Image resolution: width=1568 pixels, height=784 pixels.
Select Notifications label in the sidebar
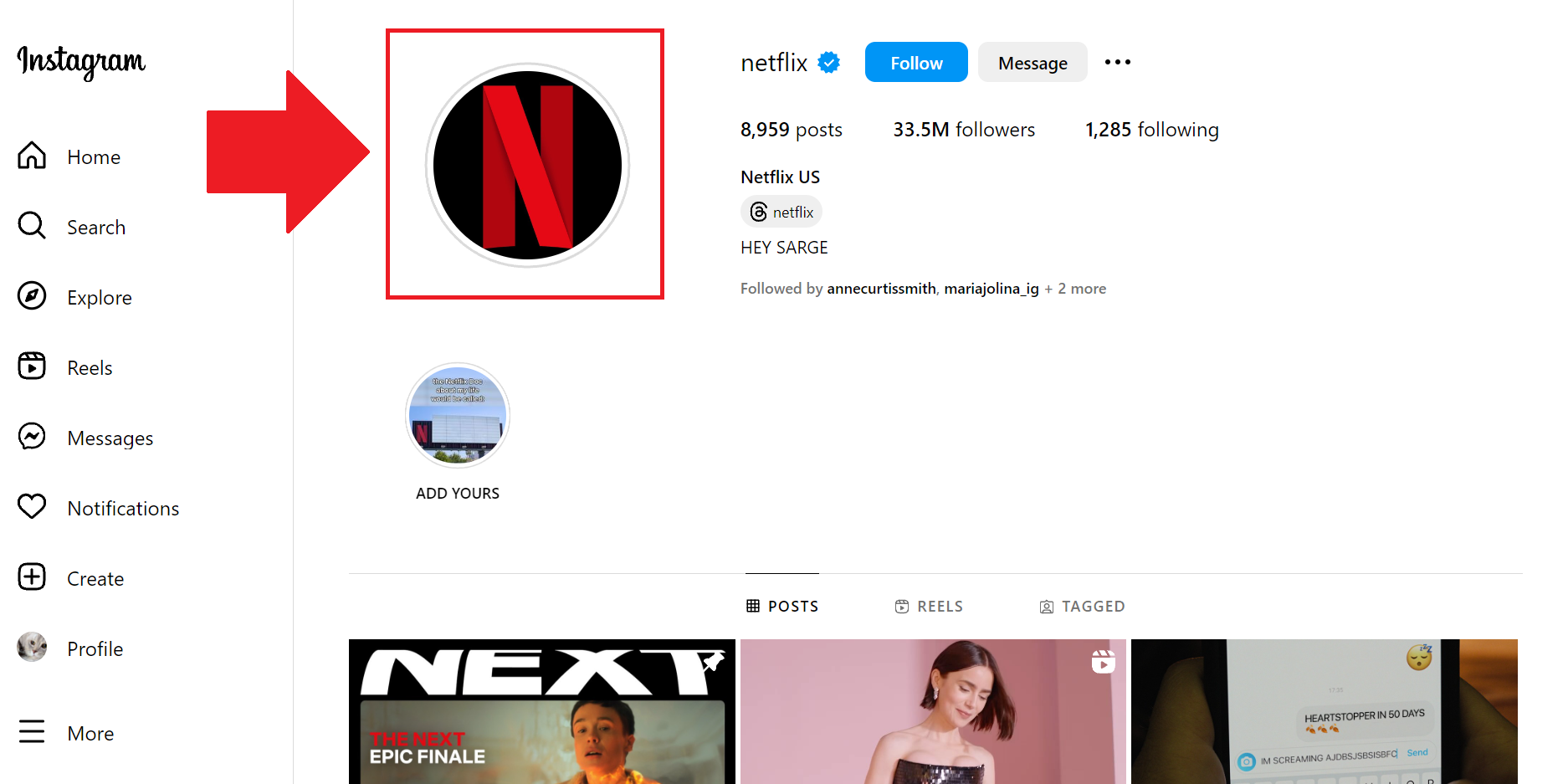click(123, 509)
